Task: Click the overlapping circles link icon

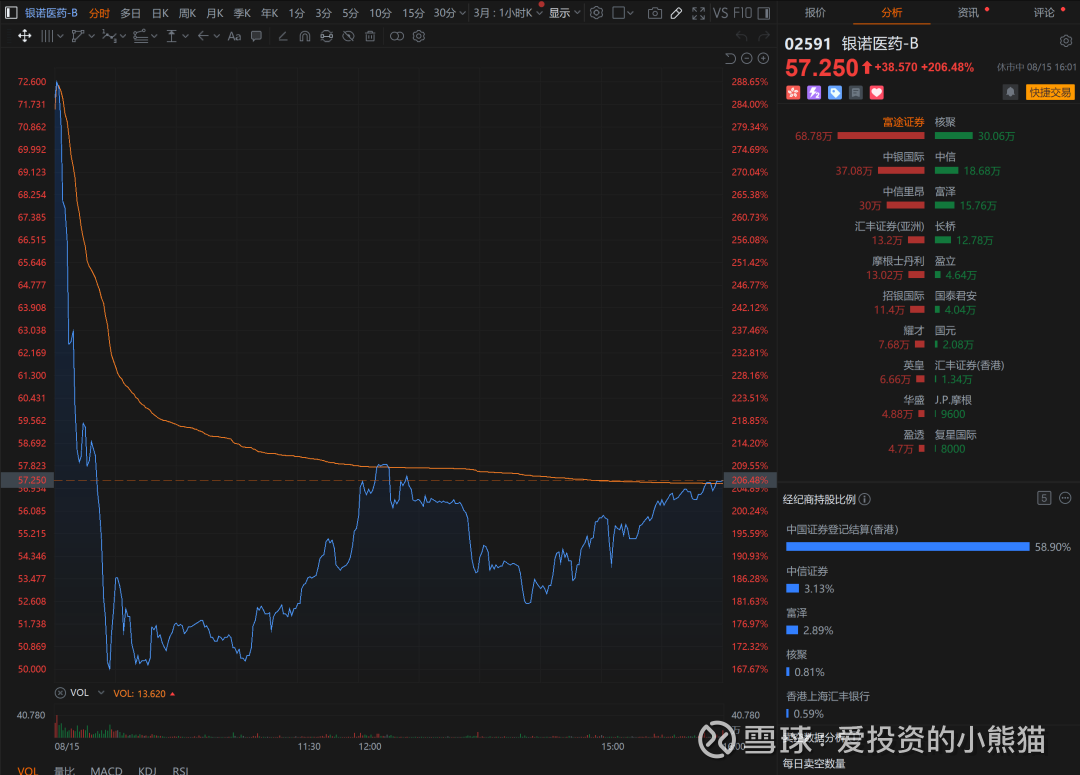Action: 397,36
